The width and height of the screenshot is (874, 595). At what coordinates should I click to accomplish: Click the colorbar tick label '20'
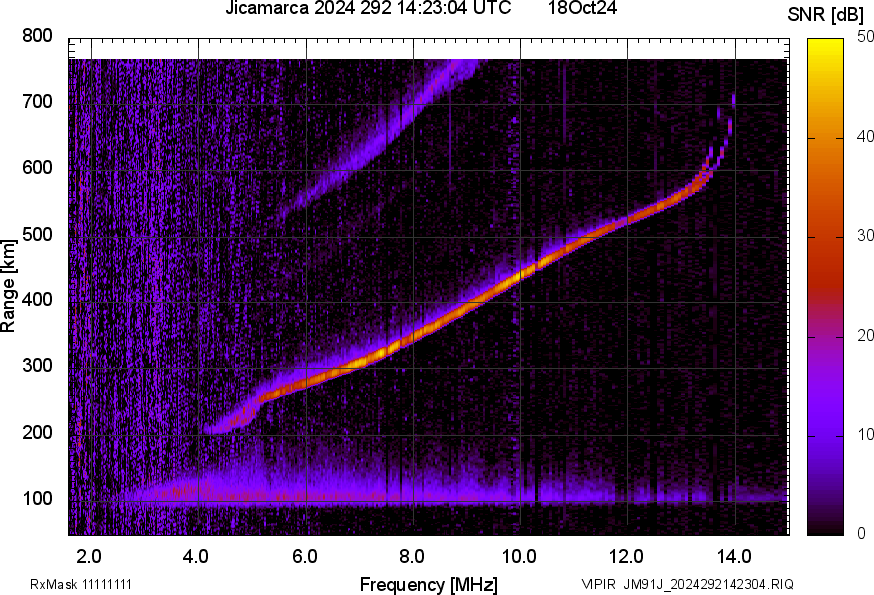pyautogui.click(x=865, y=335)
